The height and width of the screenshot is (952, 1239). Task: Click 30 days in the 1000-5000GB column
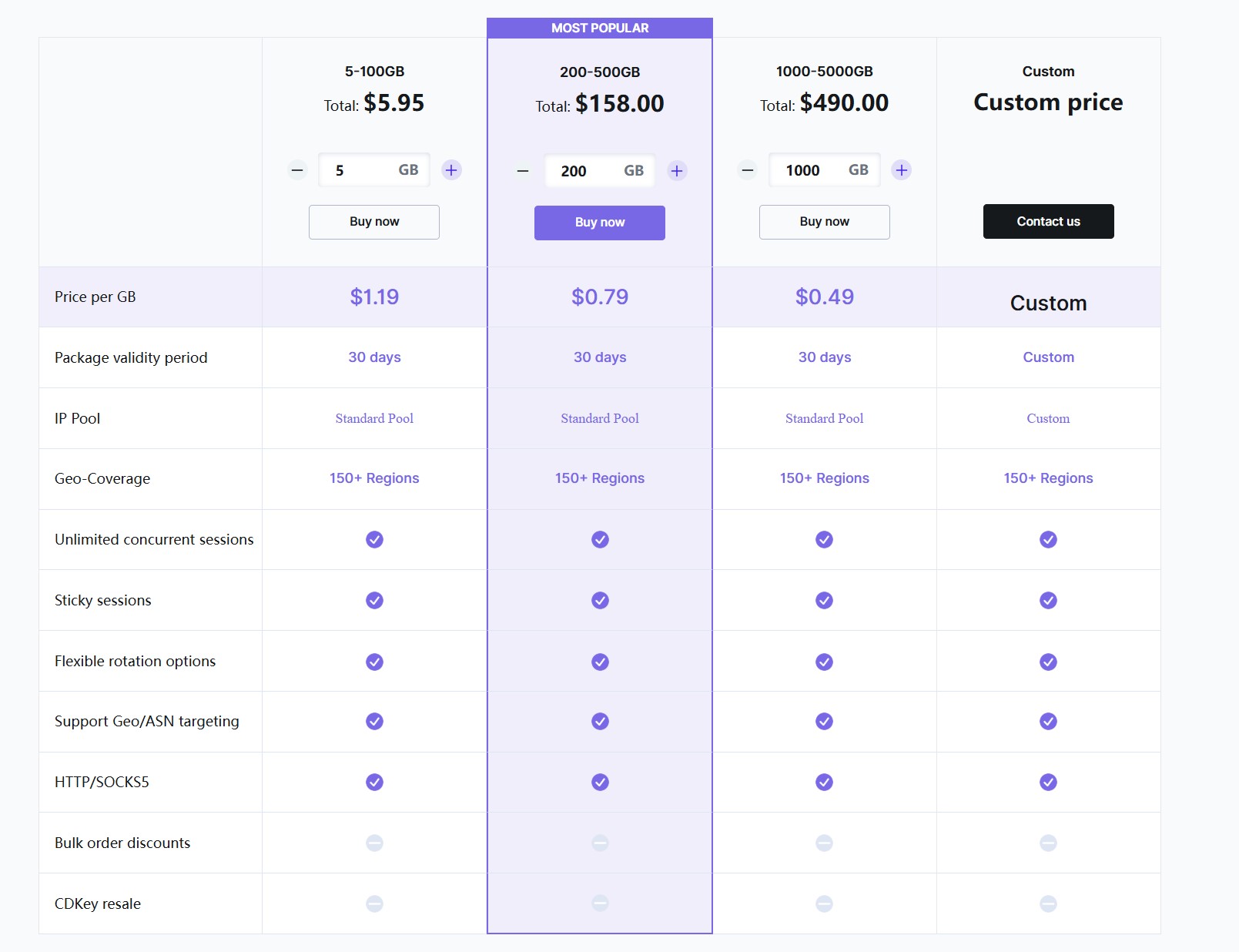825,357
